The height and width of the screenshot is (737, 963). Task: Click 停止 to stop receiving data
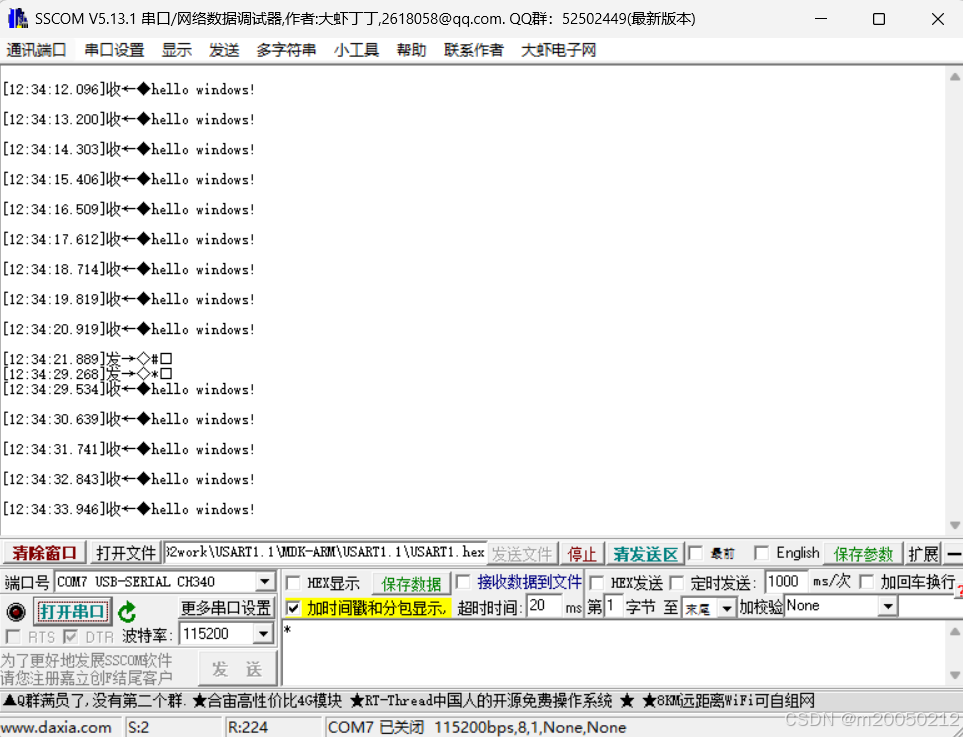click(583, 553)
